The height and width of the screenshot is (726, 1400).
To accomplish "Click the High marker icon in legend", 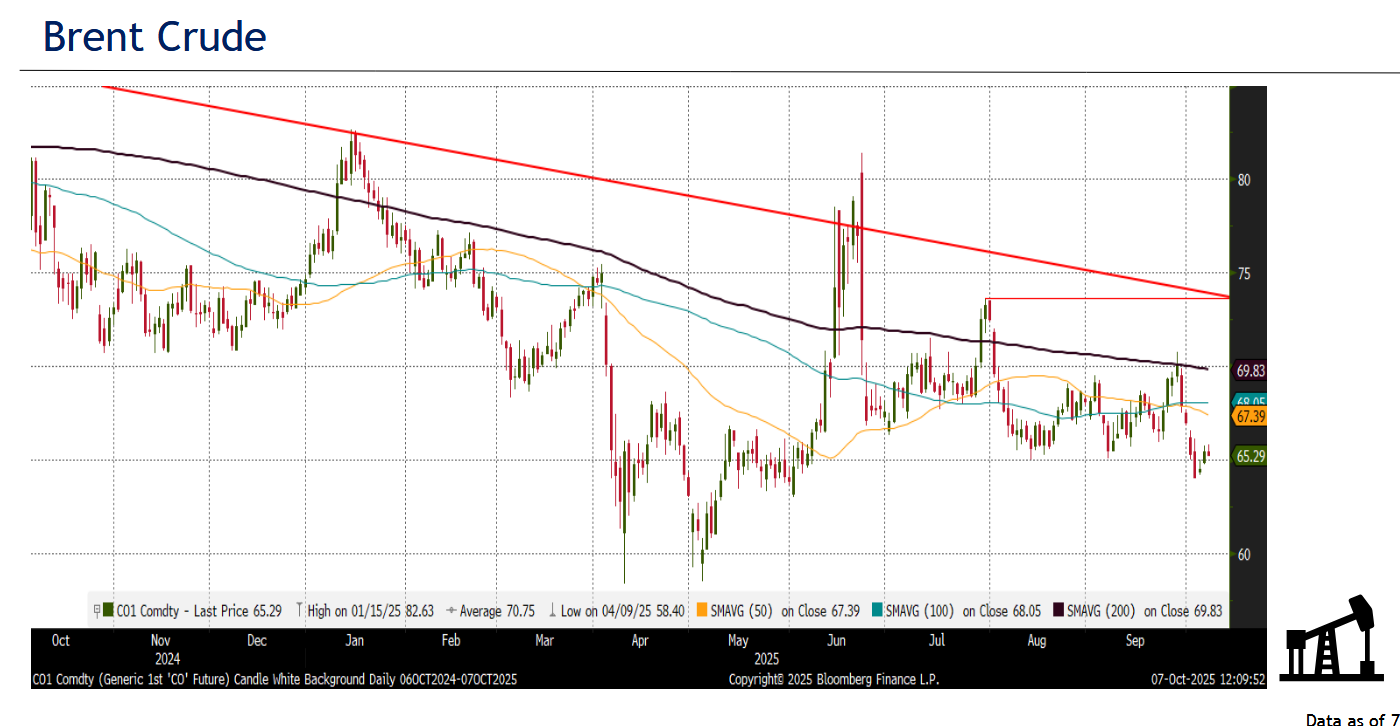I will [301, 610].
